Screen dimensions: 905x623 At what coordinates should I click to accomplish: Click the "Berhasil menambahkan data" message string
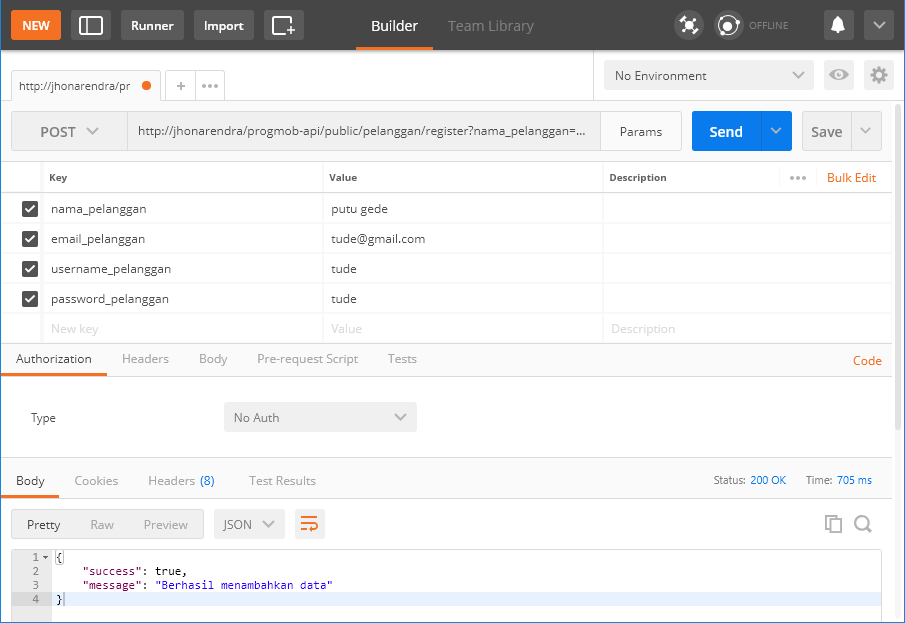(x=244, y=585)
